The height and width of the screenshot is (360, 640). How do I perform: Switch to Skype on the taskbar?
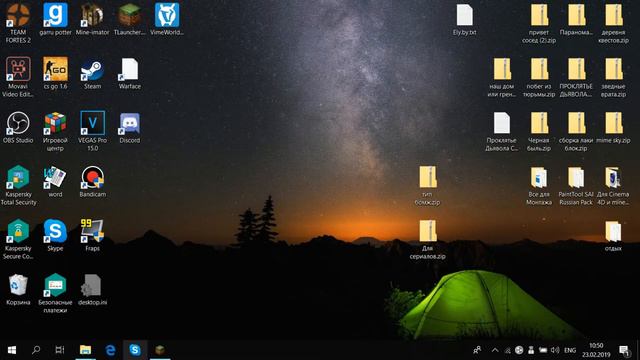(135, 350)
